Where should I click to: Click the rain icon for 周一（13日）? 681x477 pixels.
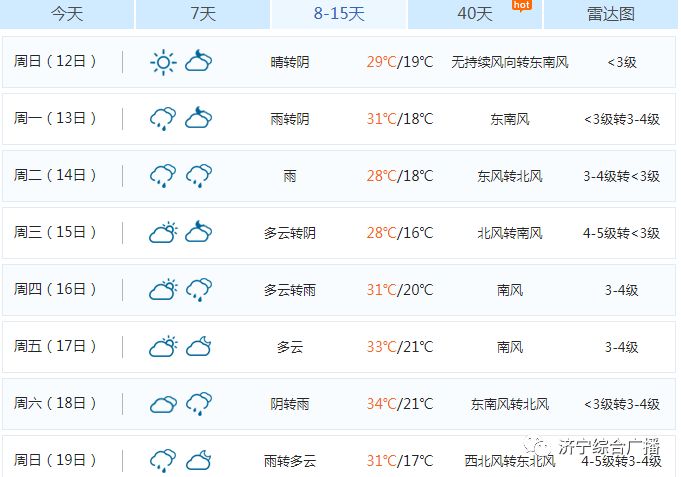pyautogui.click(x=163, y=119)
